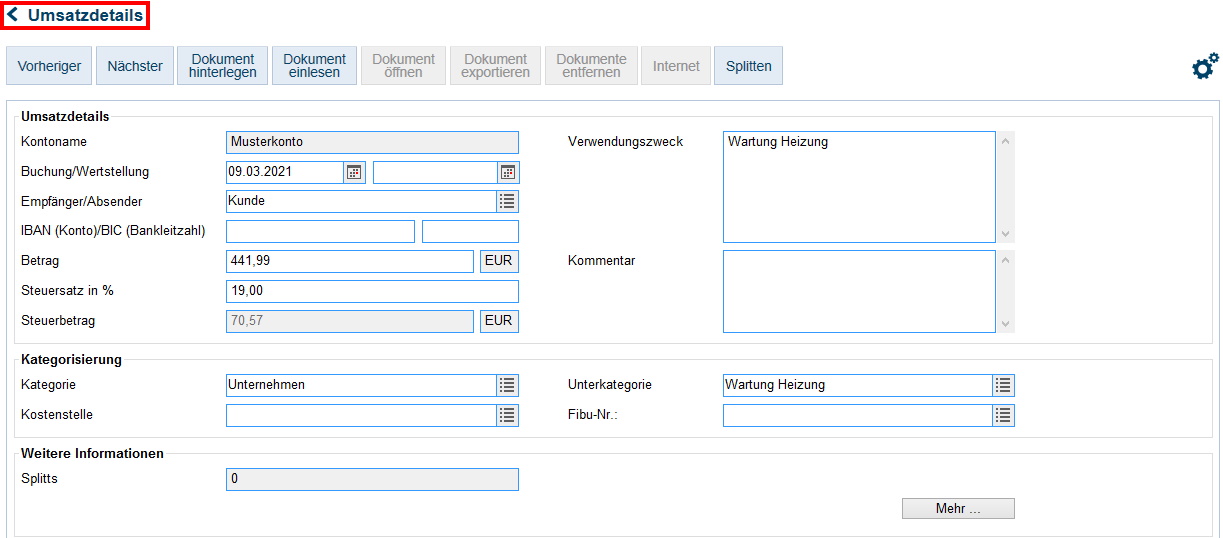Image resolution: width=1223 pixels, height=538 pixels.
Task: Open the settings gears icon
Action: (x=1205, y=67)
